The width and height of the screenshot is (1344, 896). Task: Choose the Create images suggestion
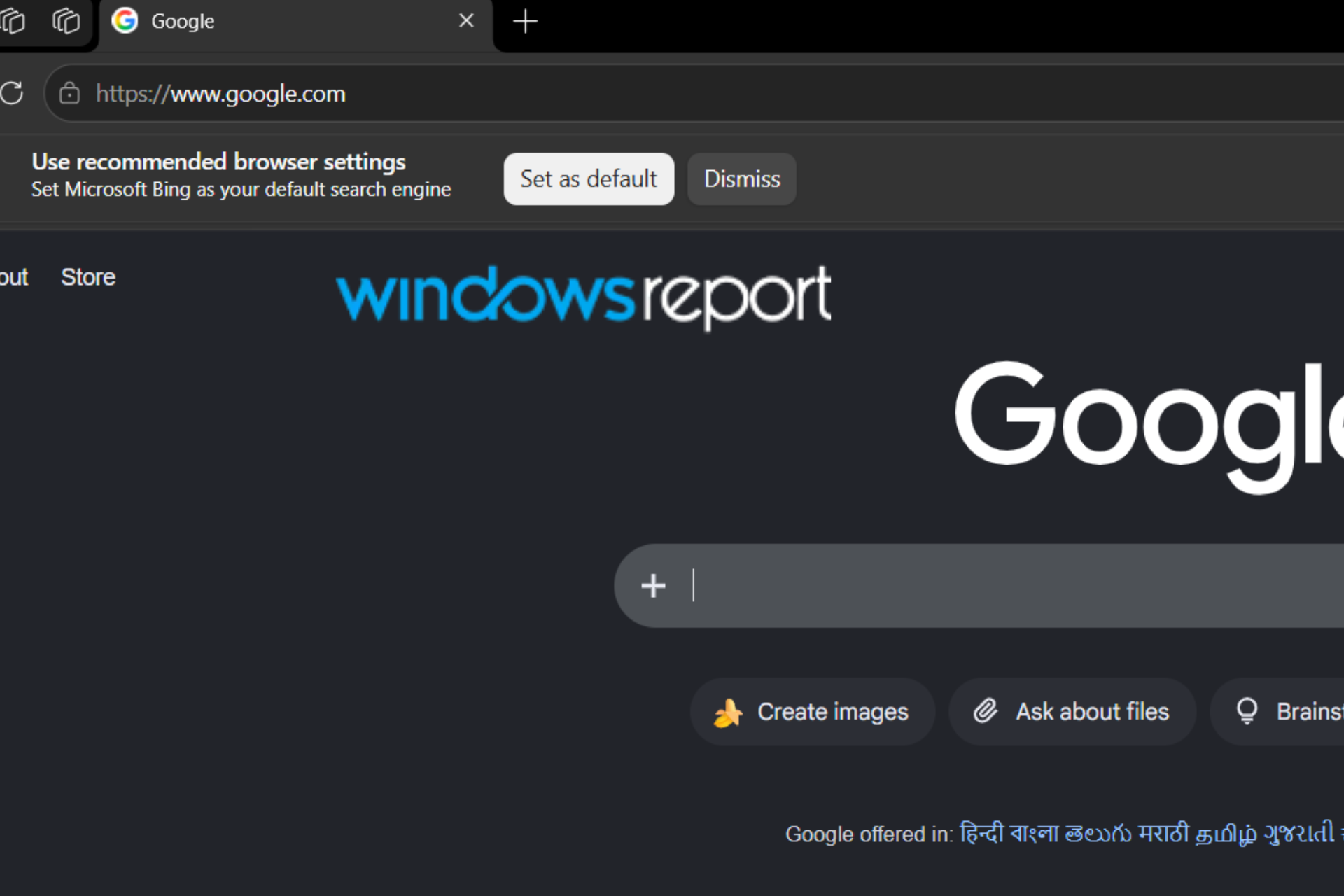point(812,712)
